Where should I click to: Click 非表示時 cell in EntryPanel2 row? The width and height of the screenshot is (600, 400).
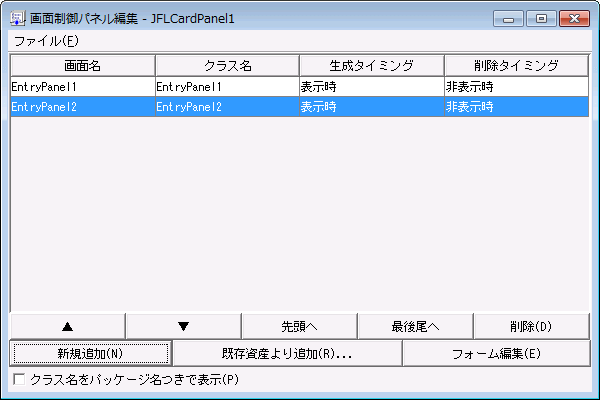coord(517,107)
